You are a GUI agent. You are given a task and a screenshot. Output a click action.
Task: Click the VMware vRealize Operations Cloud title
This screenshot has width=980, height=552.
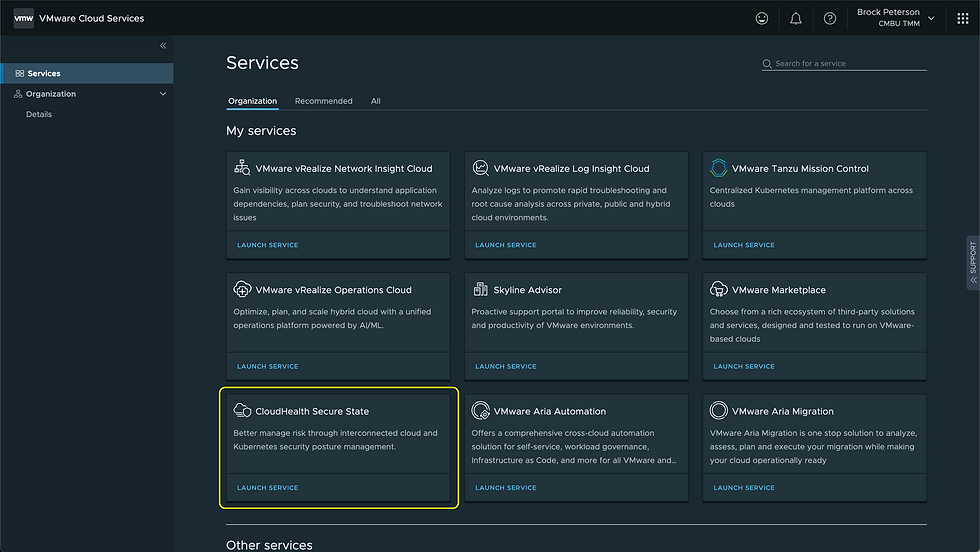pos(333,290)
